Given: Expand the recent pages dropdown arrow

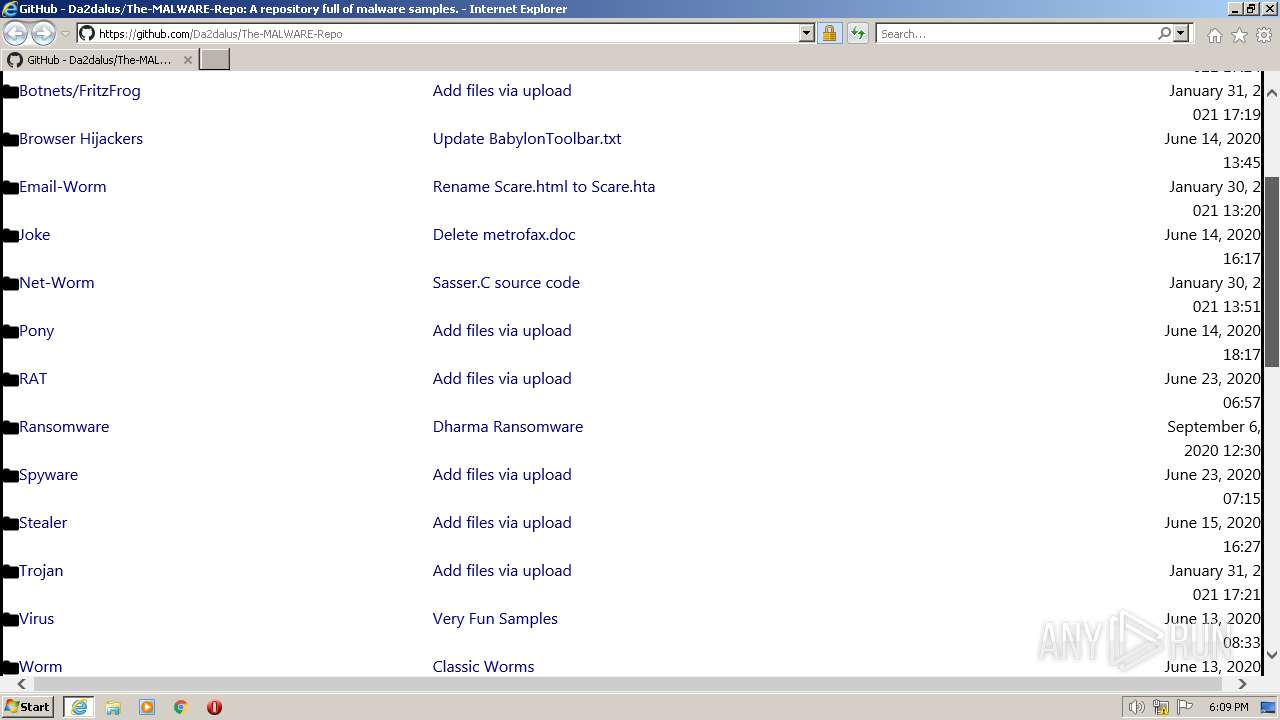Looking at the screenshot, I should [x=65, y=34].
